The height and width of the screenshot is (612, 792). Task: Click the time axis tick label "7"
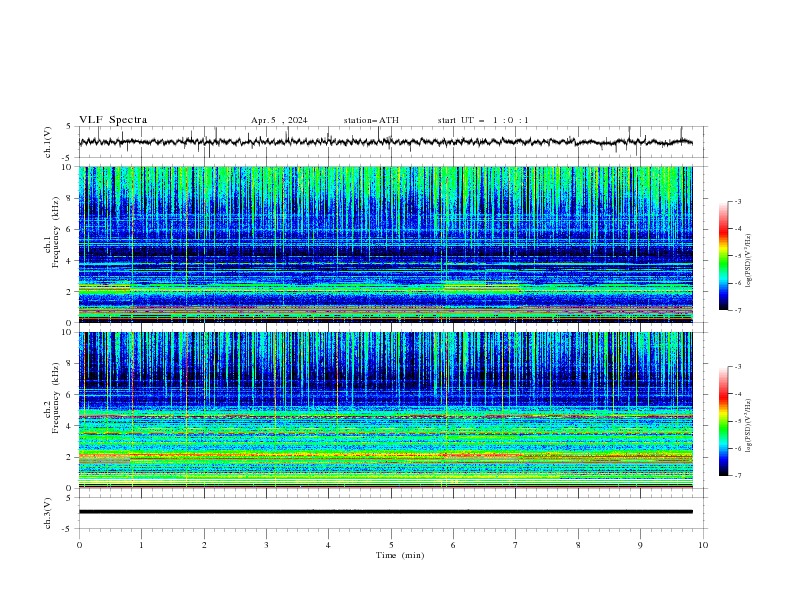pyautogui.click(x=516, y=545)
